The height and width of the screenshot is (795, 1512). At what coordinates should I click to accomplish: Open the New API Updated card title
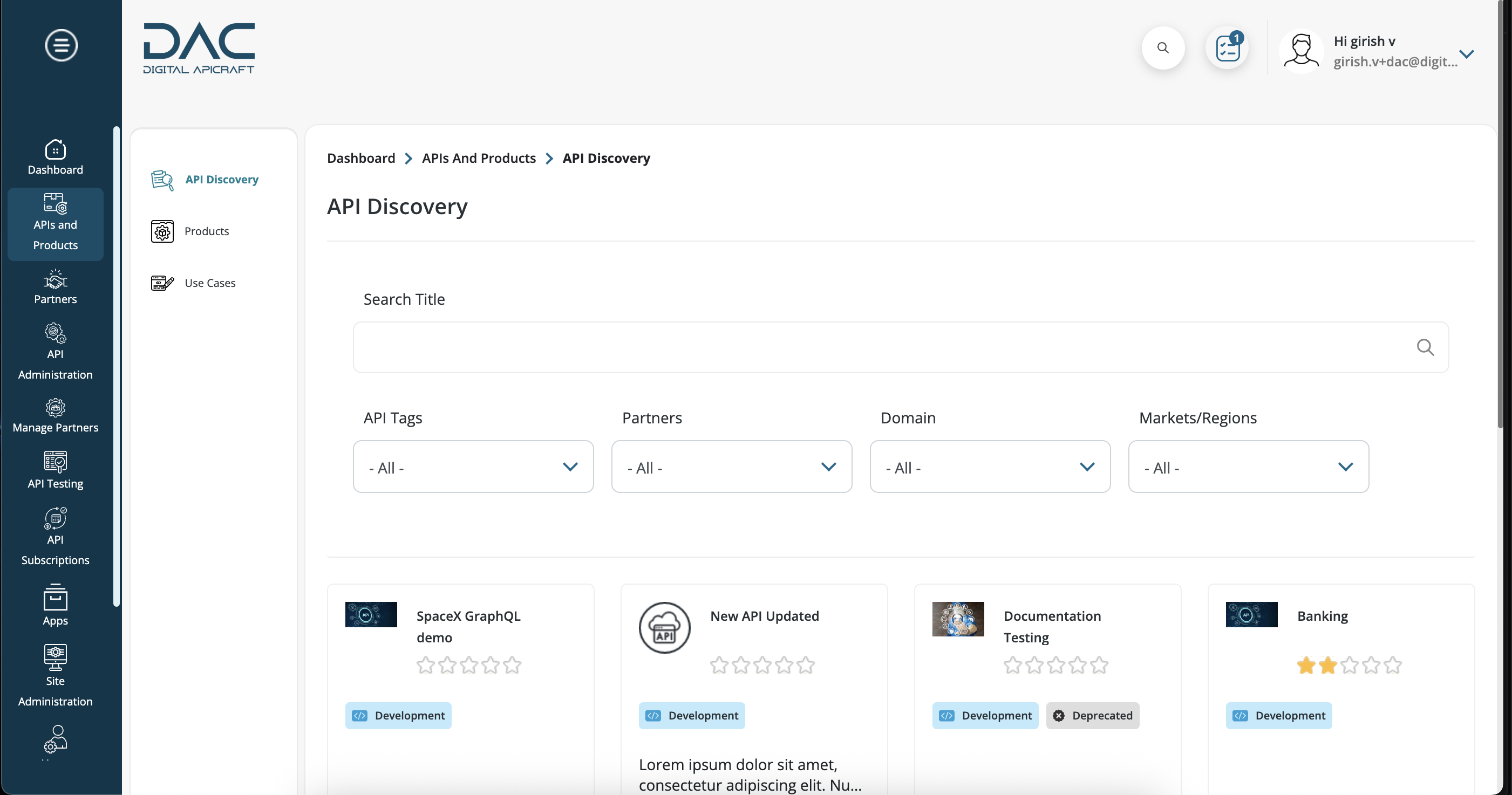[x=764, y=616]
